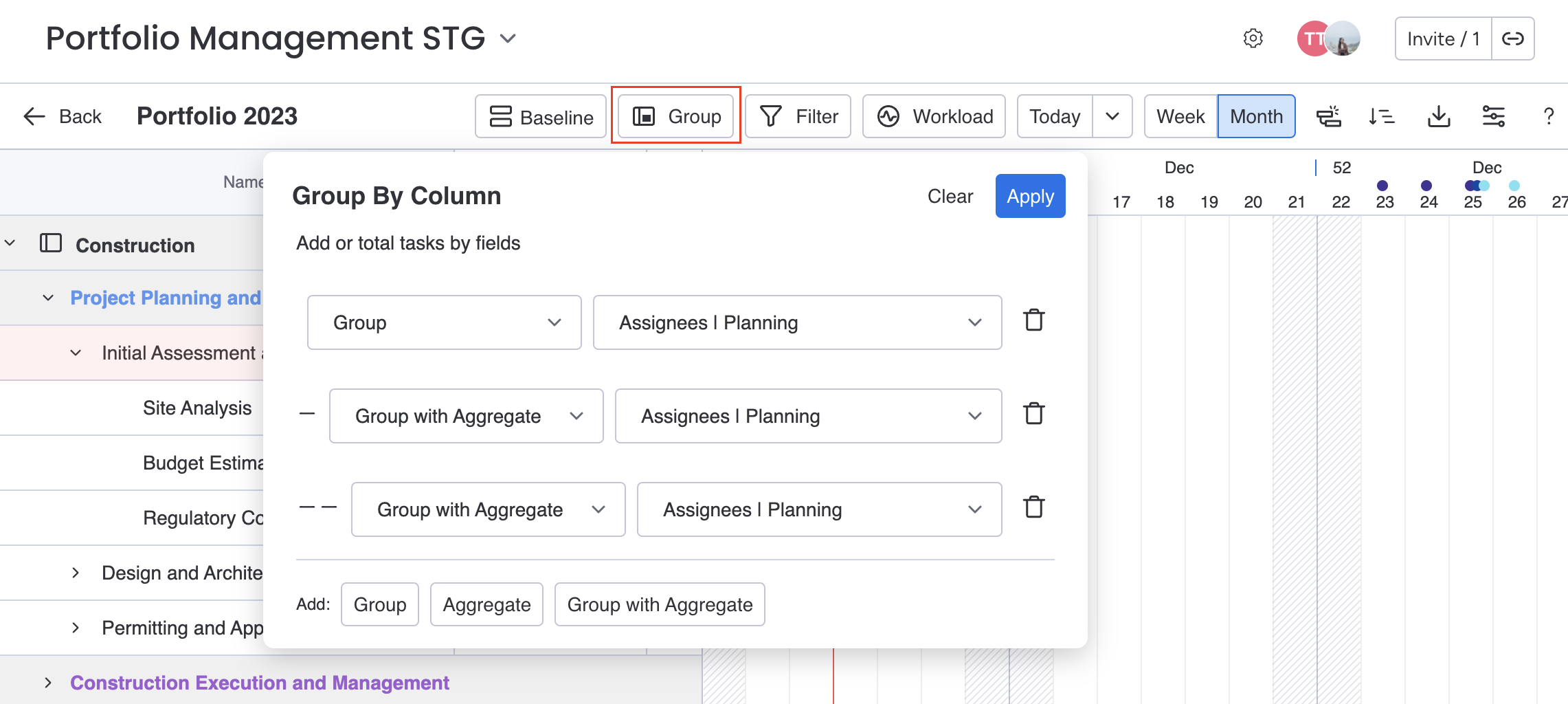This screenshot has height=704, width=1568.
Task: Enable Baseline comparison
Action: (x=540, y=116)
